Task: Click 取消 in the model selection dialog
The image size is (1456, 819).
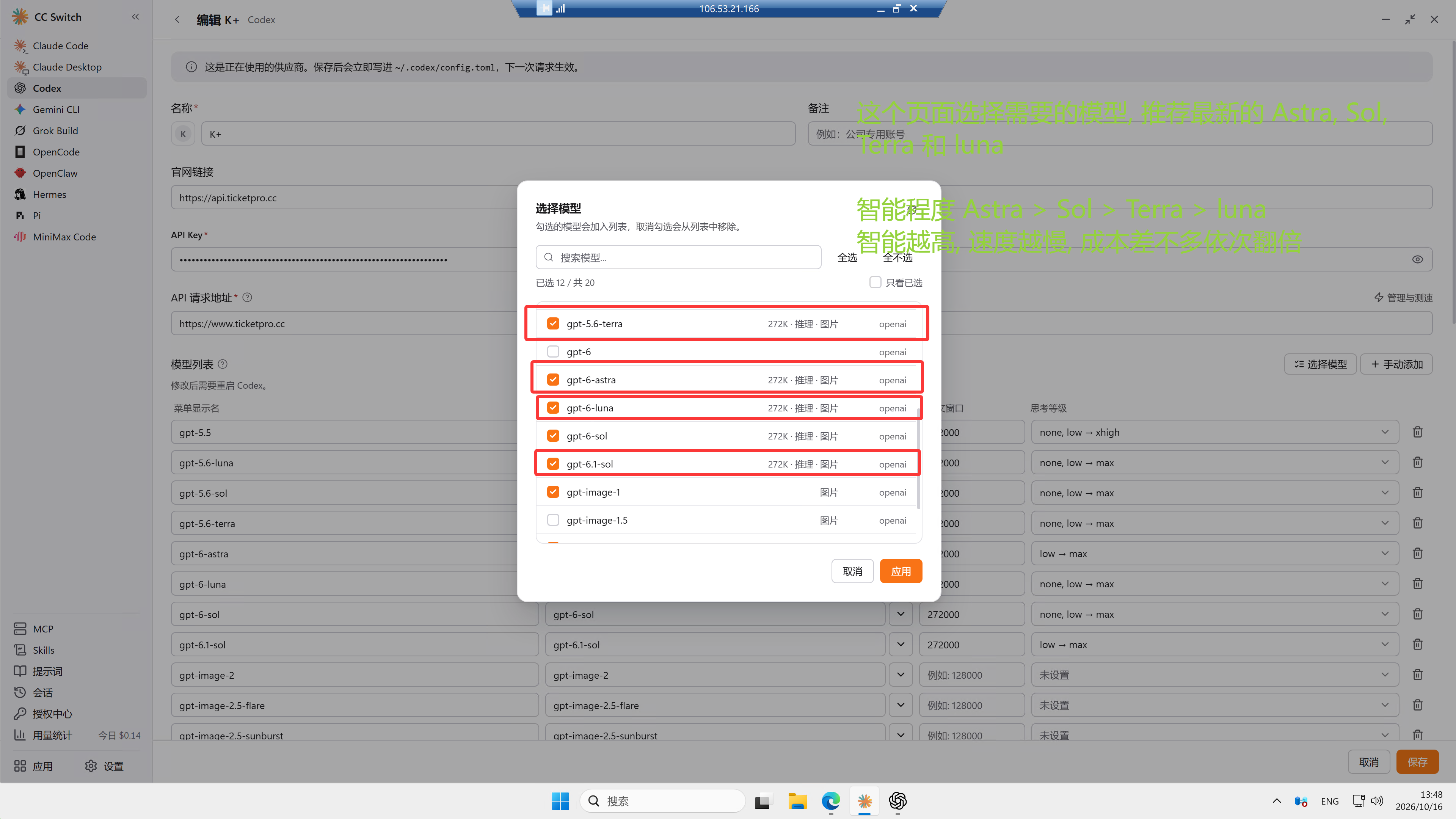Action: click(852, 571)
